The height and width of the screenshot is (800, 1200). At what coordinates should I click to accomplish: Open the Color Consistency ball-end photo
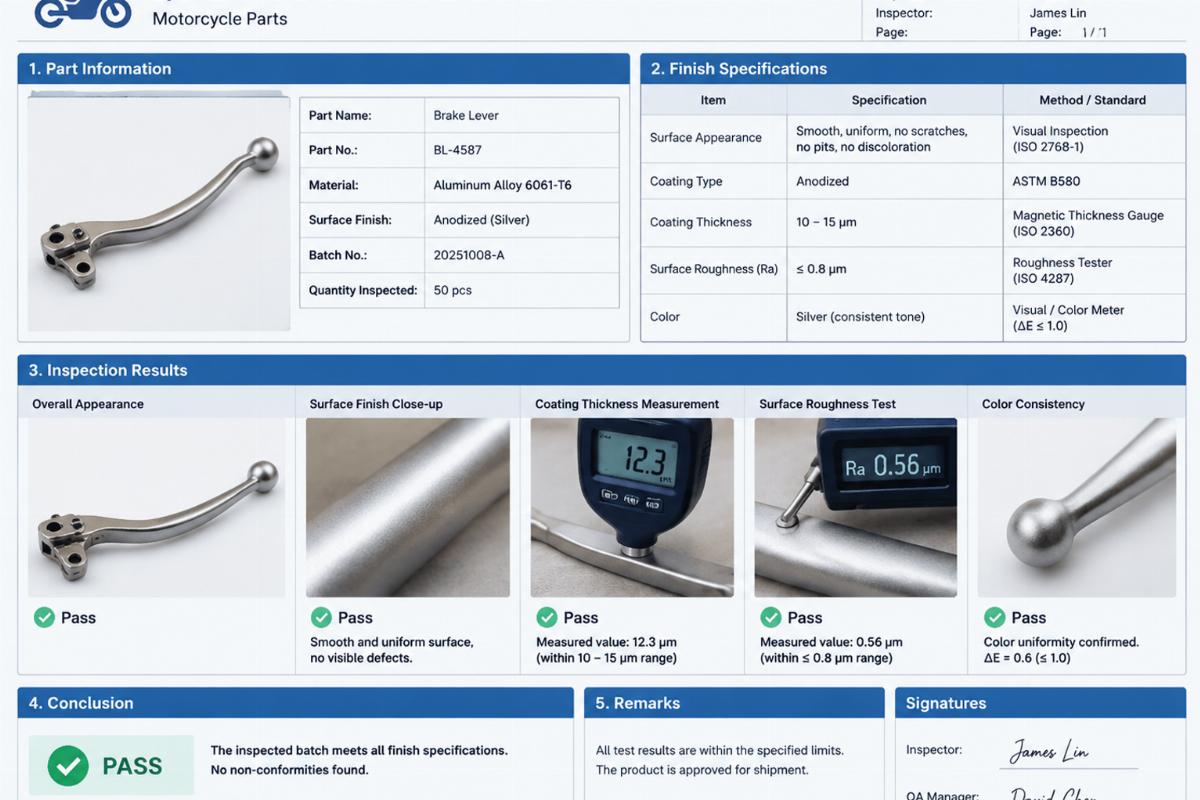[1077, 508]
